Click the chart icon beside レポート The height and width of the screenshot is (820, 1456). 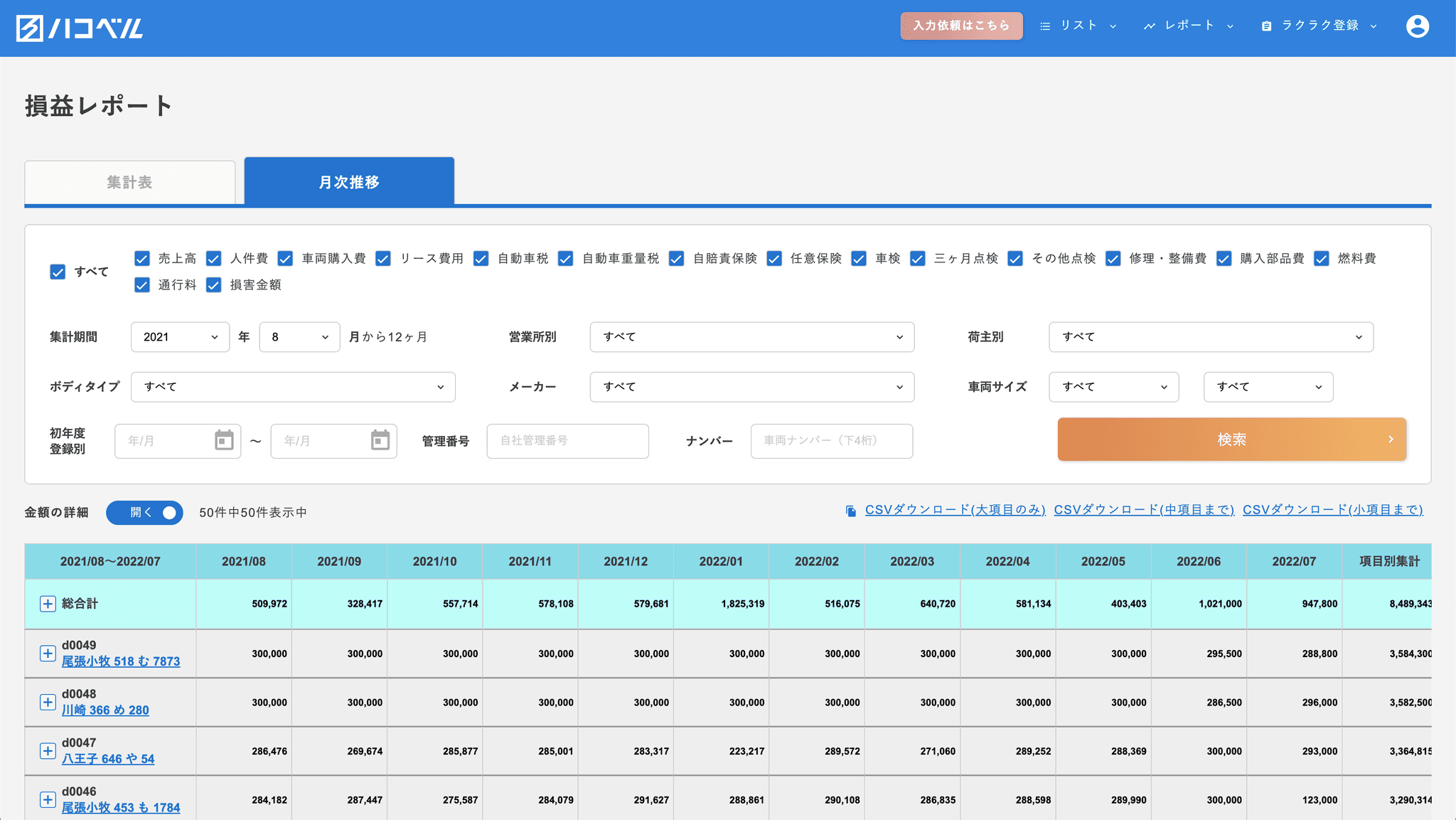click(1149, 26)
